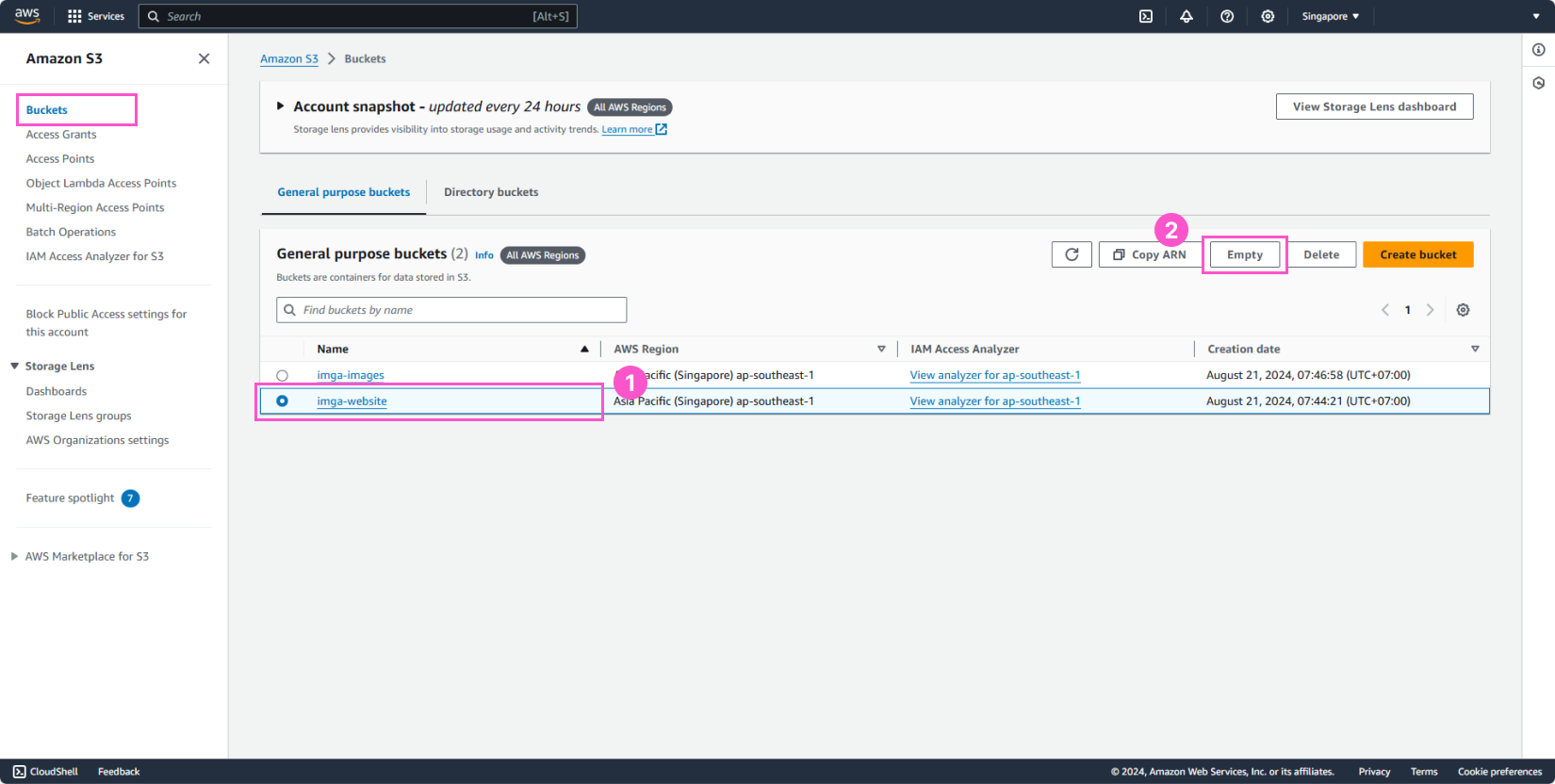1555x784 pixels.
Task: Open the hexagon icon below info icon
Action: [1538, 83]
